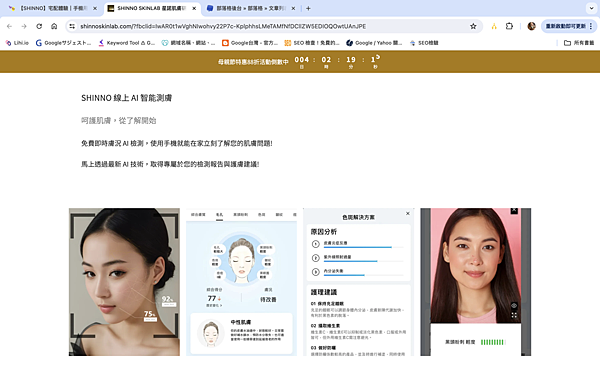Play the 皮膚炎症反應 cause item

tap(316, 244)
